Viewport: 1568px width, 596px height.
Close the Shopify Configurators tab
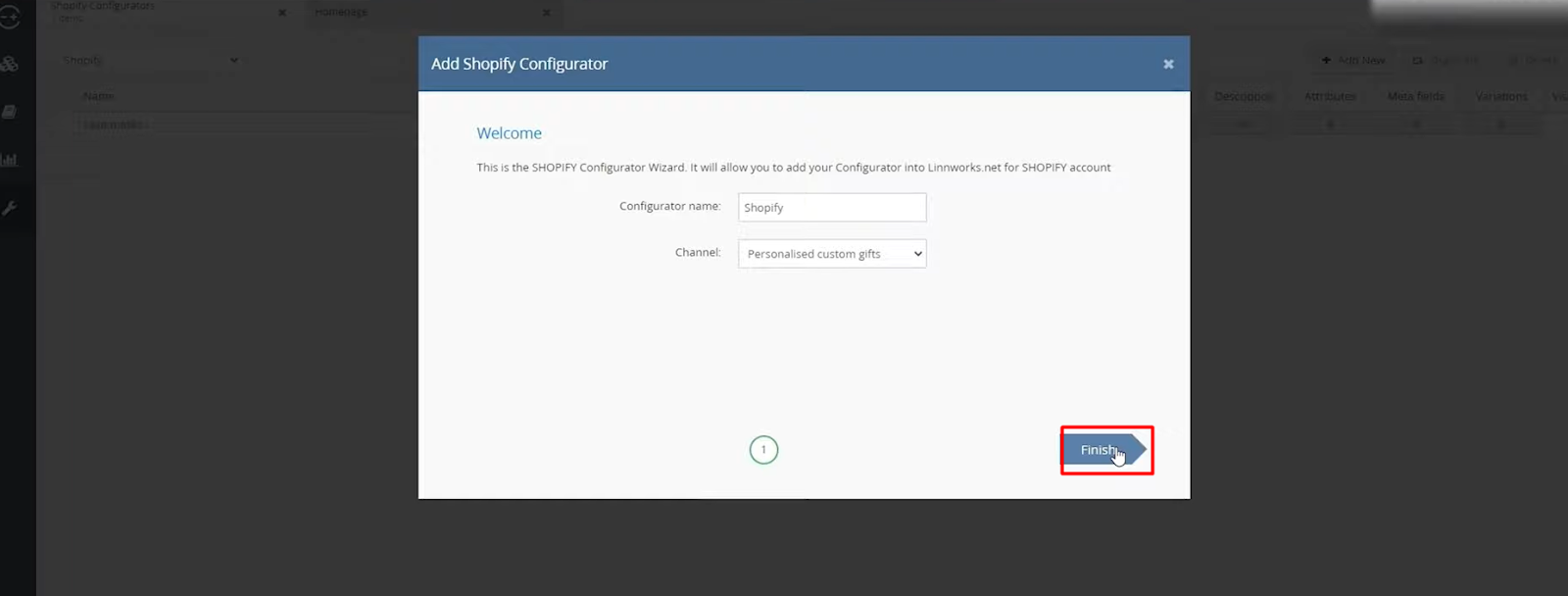click(282, 13)
